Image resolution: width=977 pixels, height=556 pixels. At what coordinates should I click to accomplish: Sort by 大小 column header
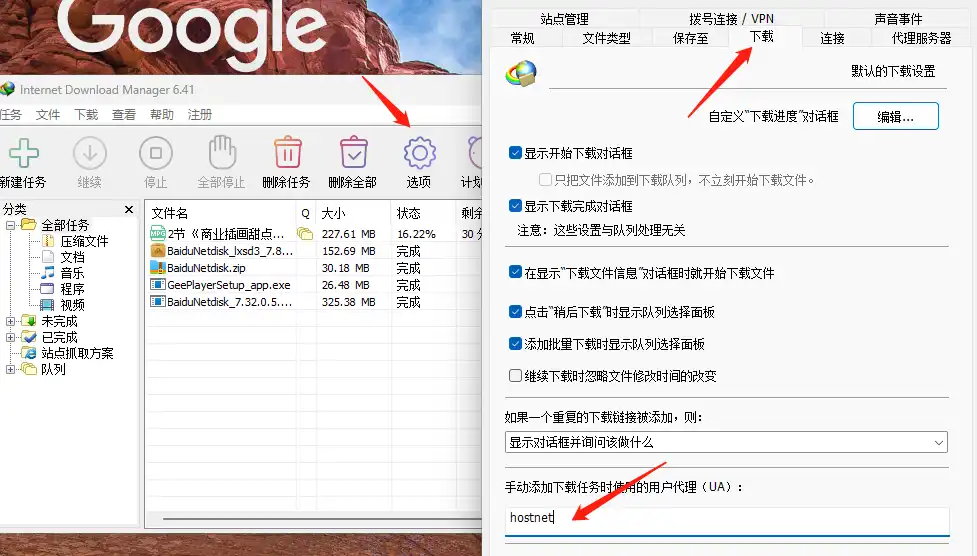(x=353, y=213)
